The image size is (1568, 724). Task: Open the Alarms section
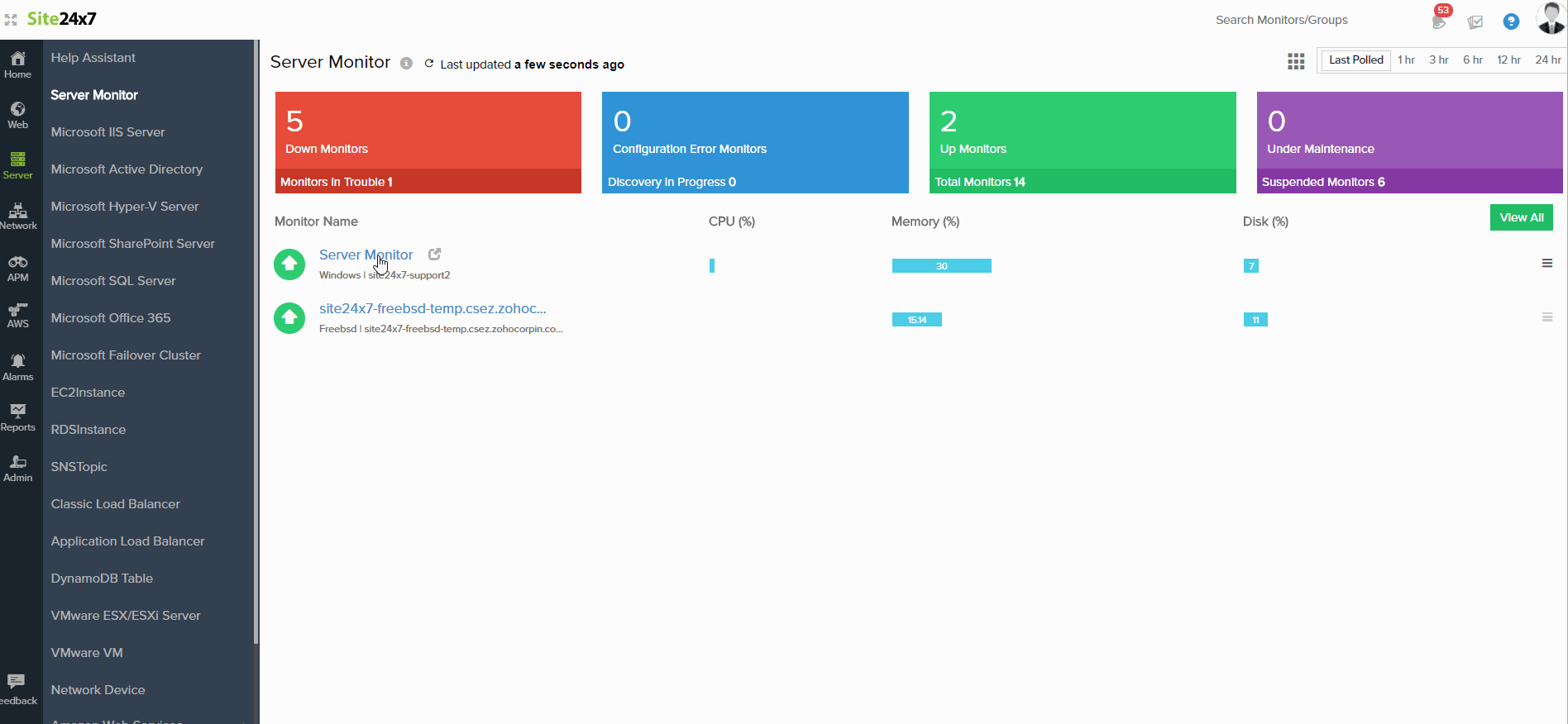click(x=17, y=367)
